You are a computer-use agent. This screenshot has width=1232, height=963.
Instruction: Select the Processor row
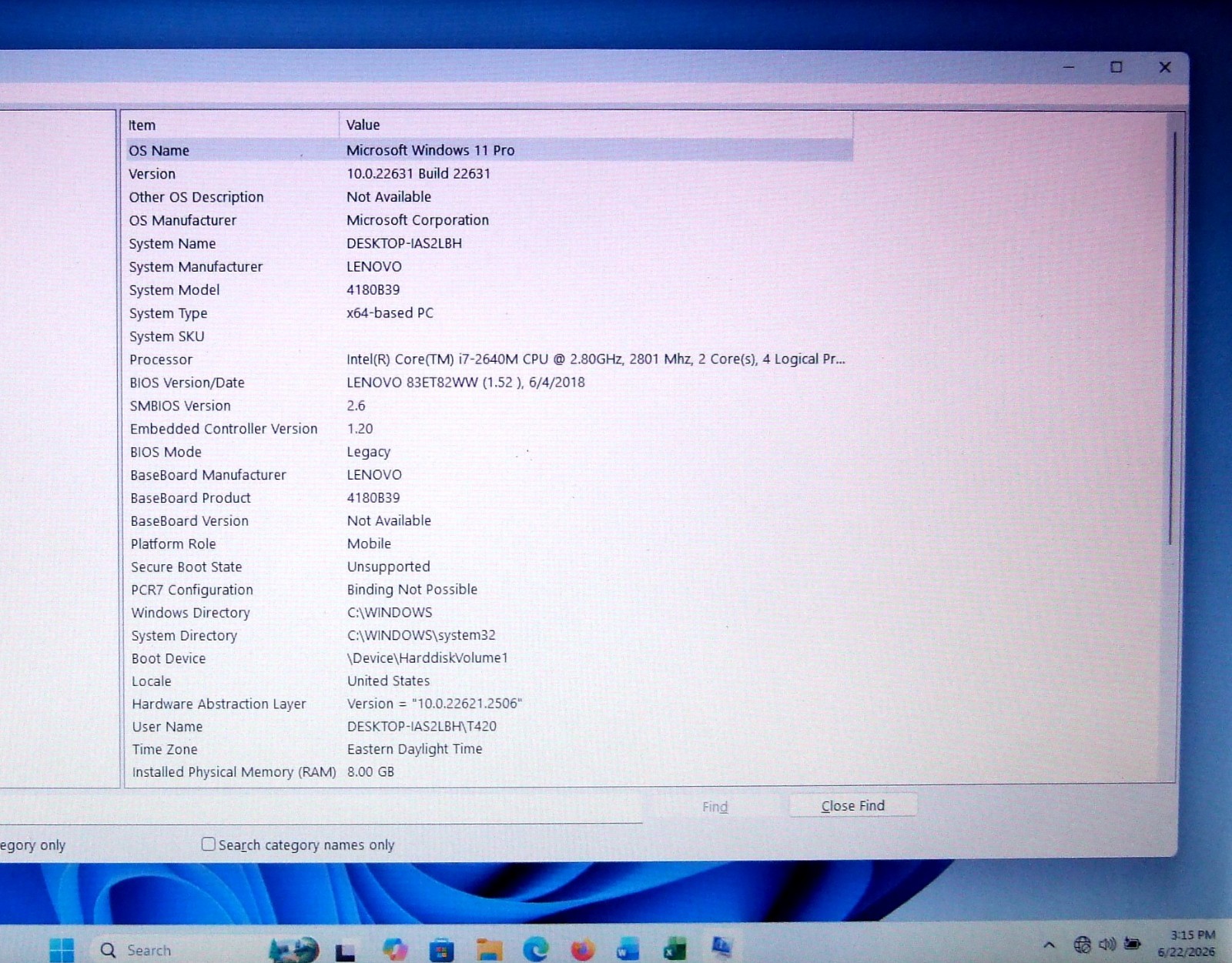(489, 359)
